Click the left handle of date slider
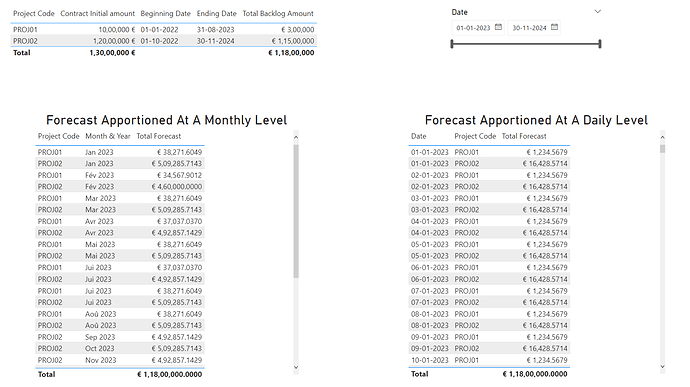690x387 pixels. (x=452, y=44)
